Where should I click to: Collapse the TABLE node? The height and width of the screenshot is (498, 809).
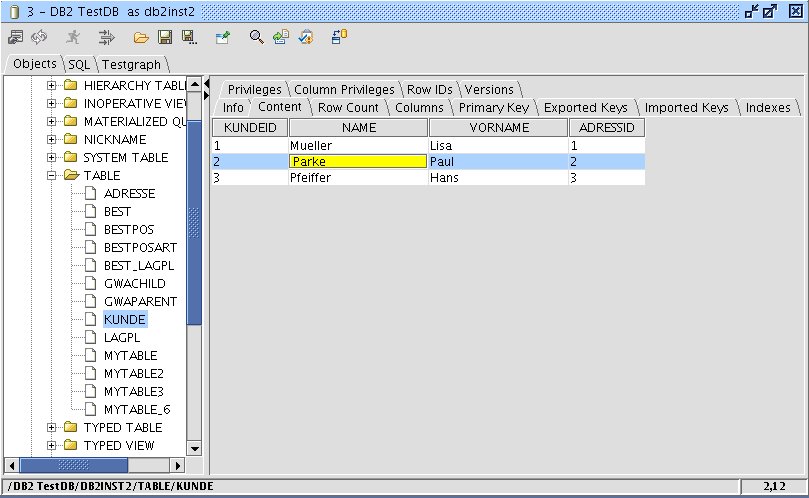click(52, 175)
